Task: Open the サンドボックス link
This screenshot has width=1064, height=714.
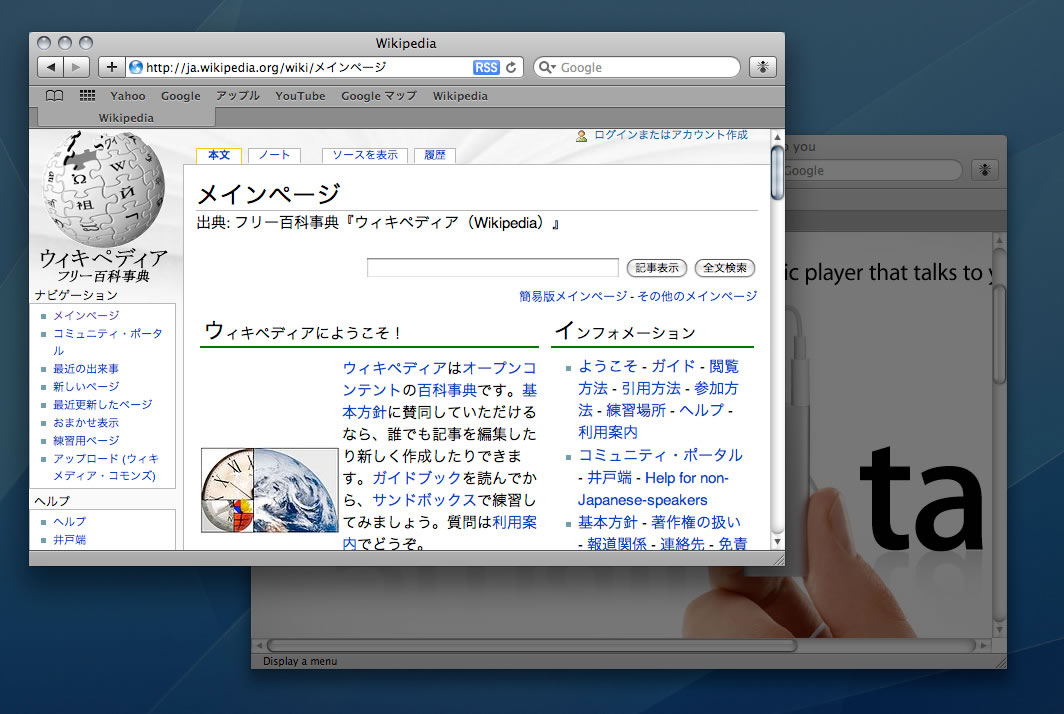Action: pos(425,500)
